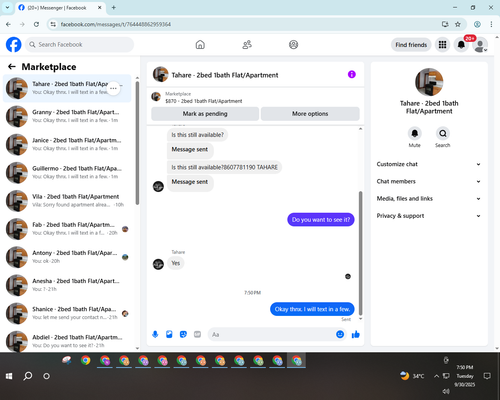Image resolution: width=500 pixels, height=400 pixels.
Task: Open the Windows Start menu
Action: point(9,376)
